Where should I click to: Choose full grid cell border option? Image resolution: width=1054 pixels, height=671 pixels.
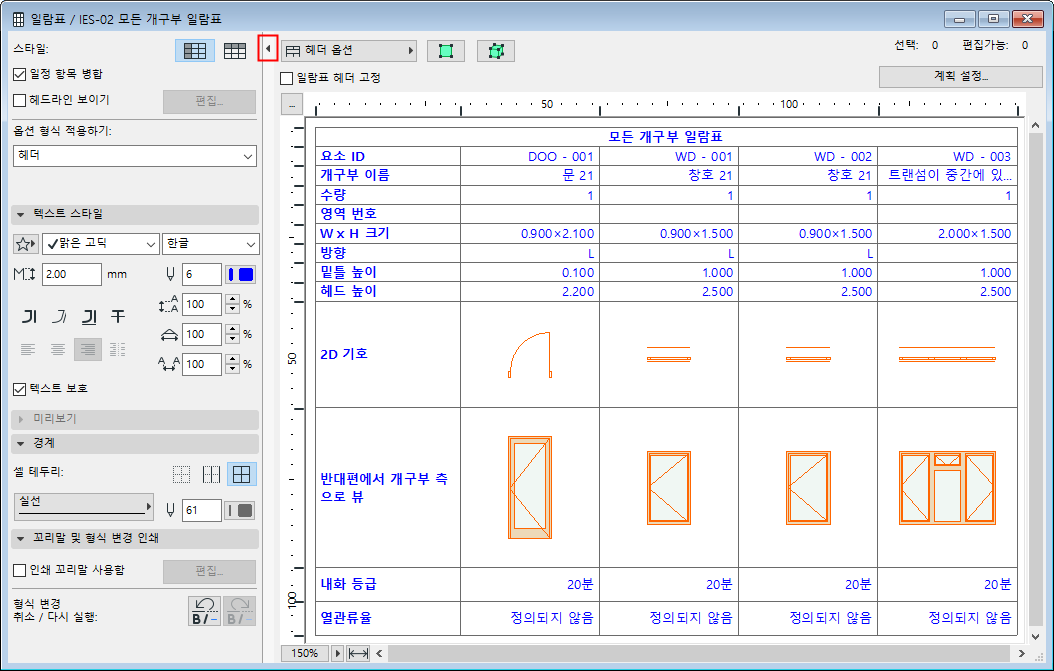coord(241,474)
